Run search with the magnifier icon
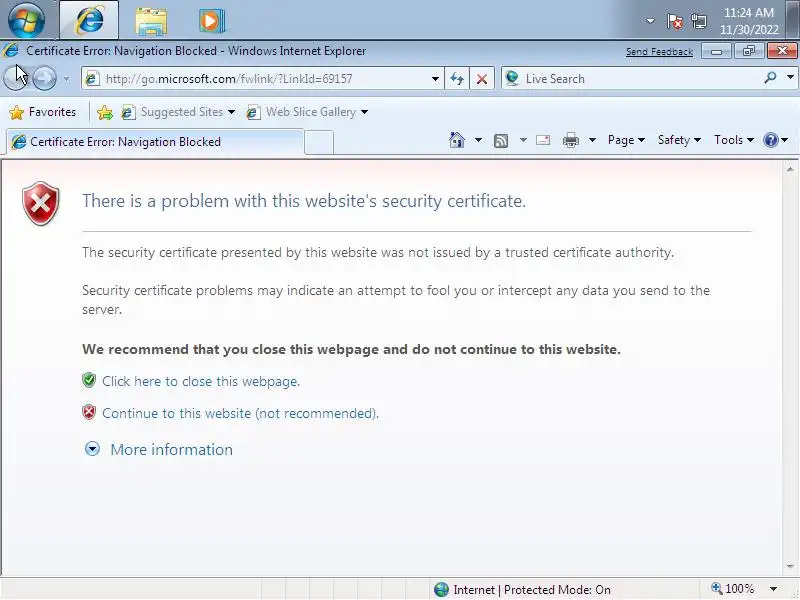Screen dimensions: 800x600 pyautogui.click(x=770, y=78)
